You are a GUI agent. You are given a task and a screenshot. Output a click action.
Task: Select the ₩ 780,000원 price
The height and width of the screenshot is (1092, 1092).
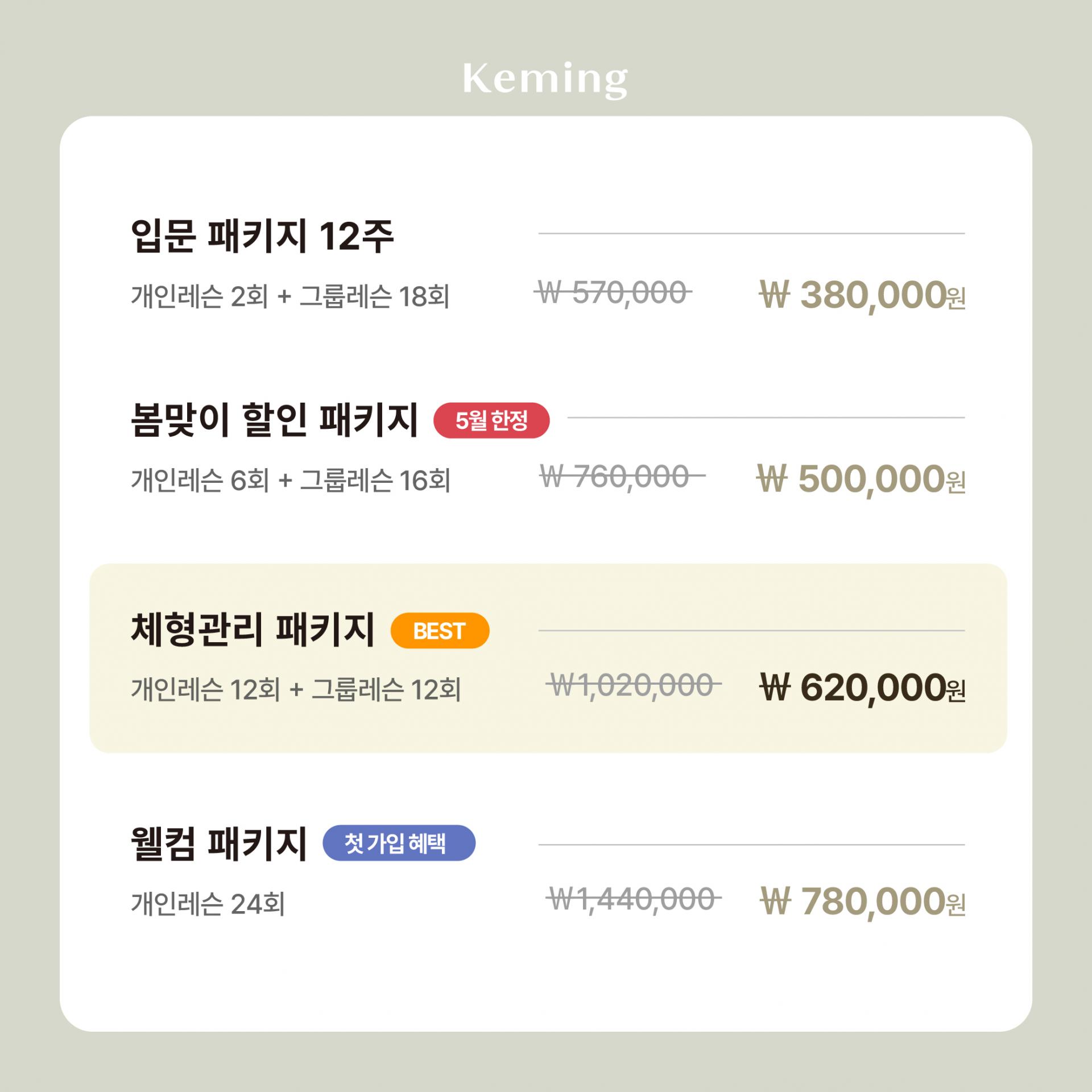tap(862, 902)
